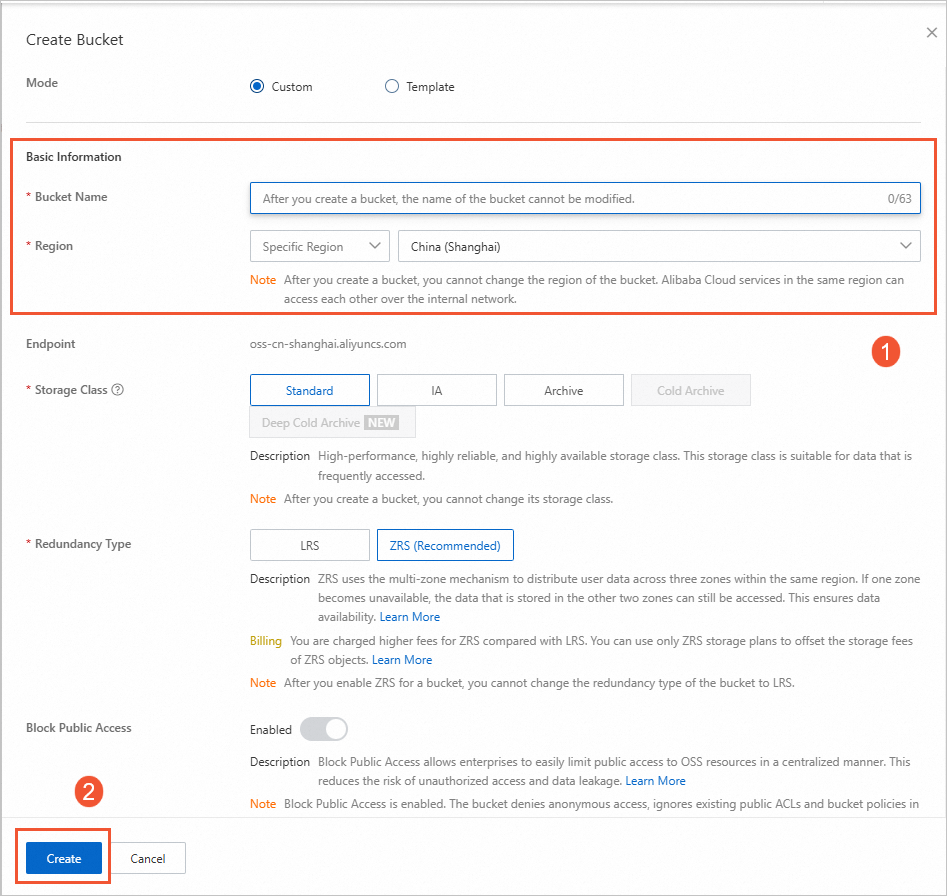Select LRS redundancy type

pos(310,545)
